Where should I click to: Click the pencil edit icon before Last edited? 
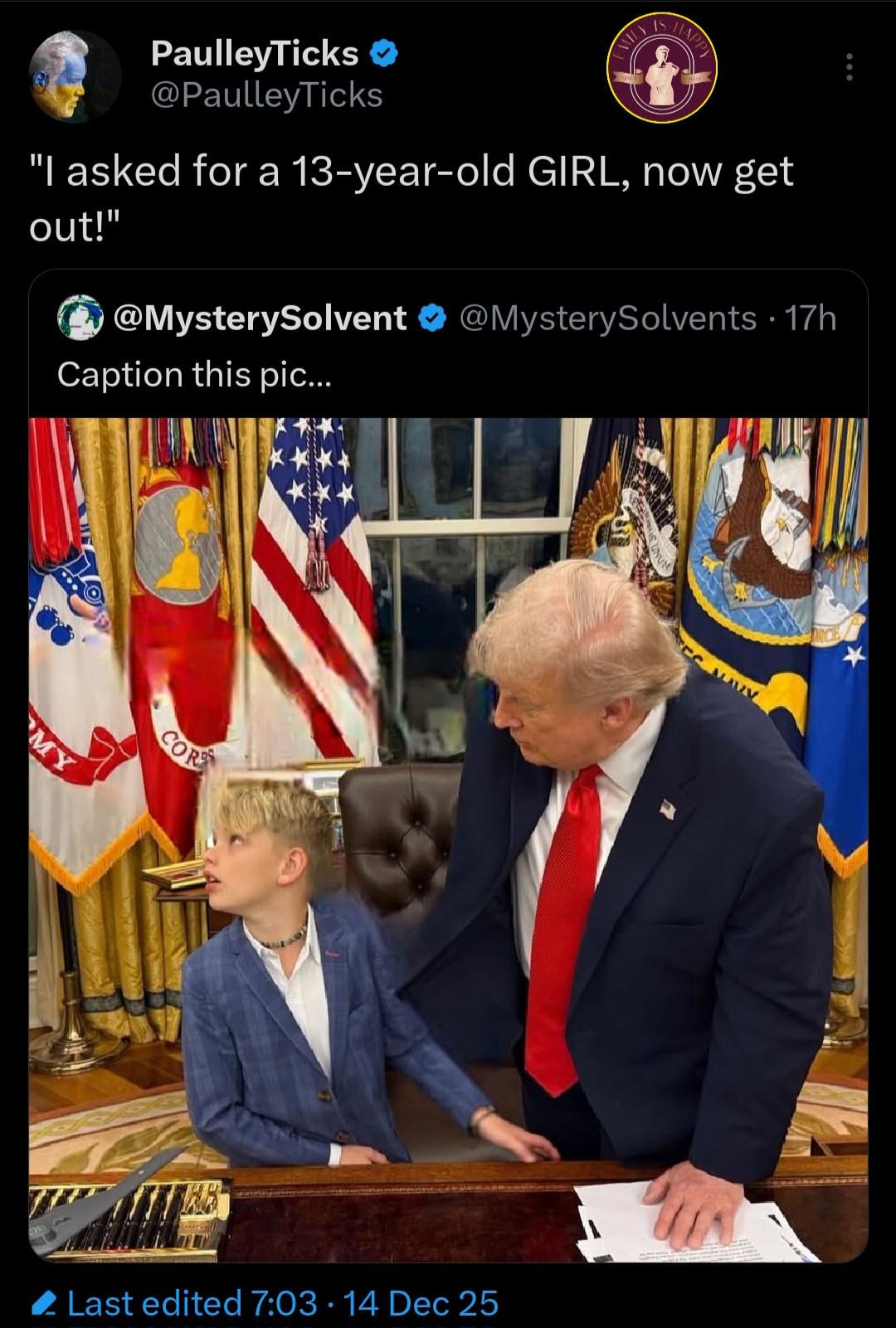pos(41,1305)
